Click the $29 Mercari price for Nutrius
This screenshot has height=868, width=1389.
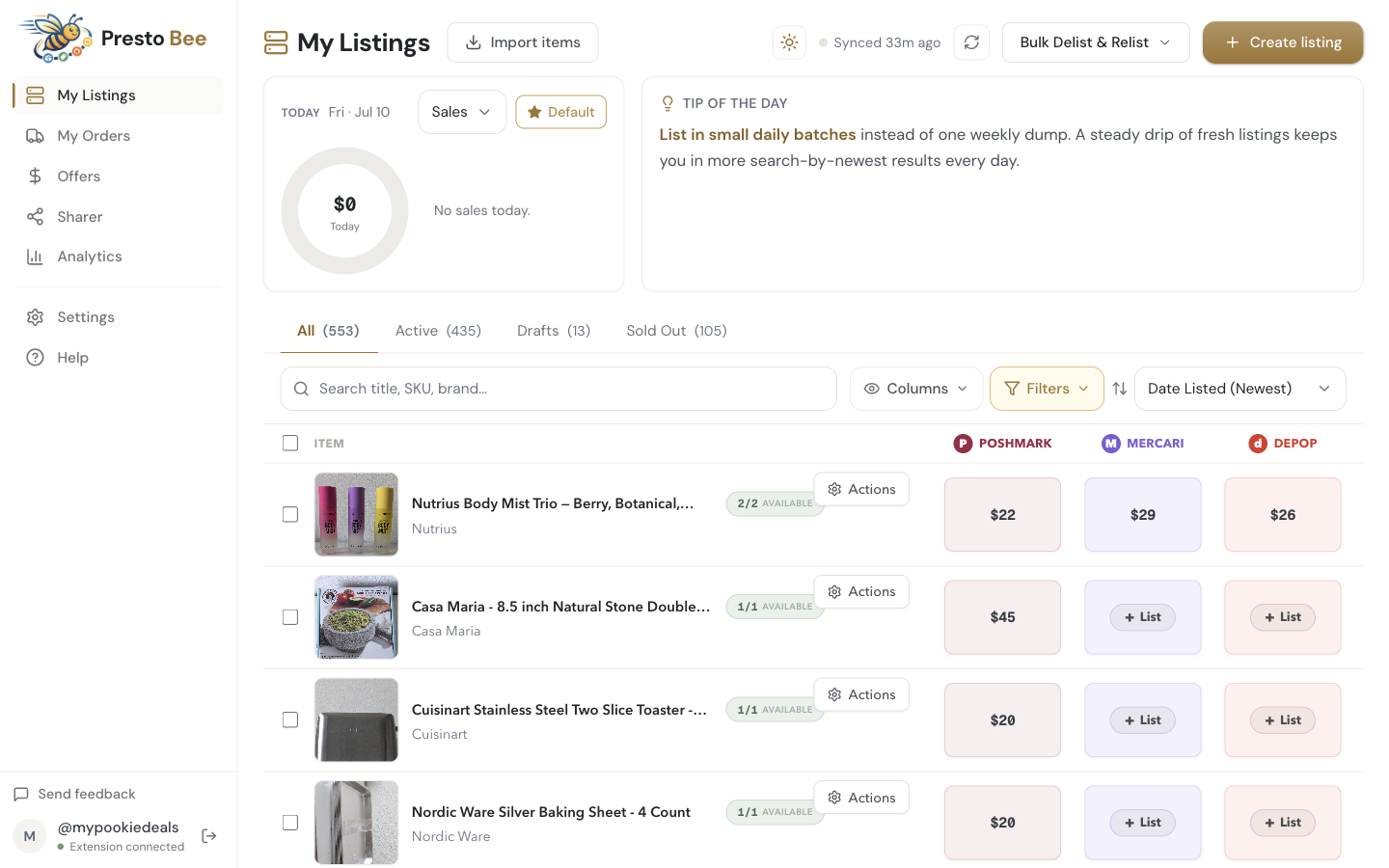click(x=1143, y=515)
